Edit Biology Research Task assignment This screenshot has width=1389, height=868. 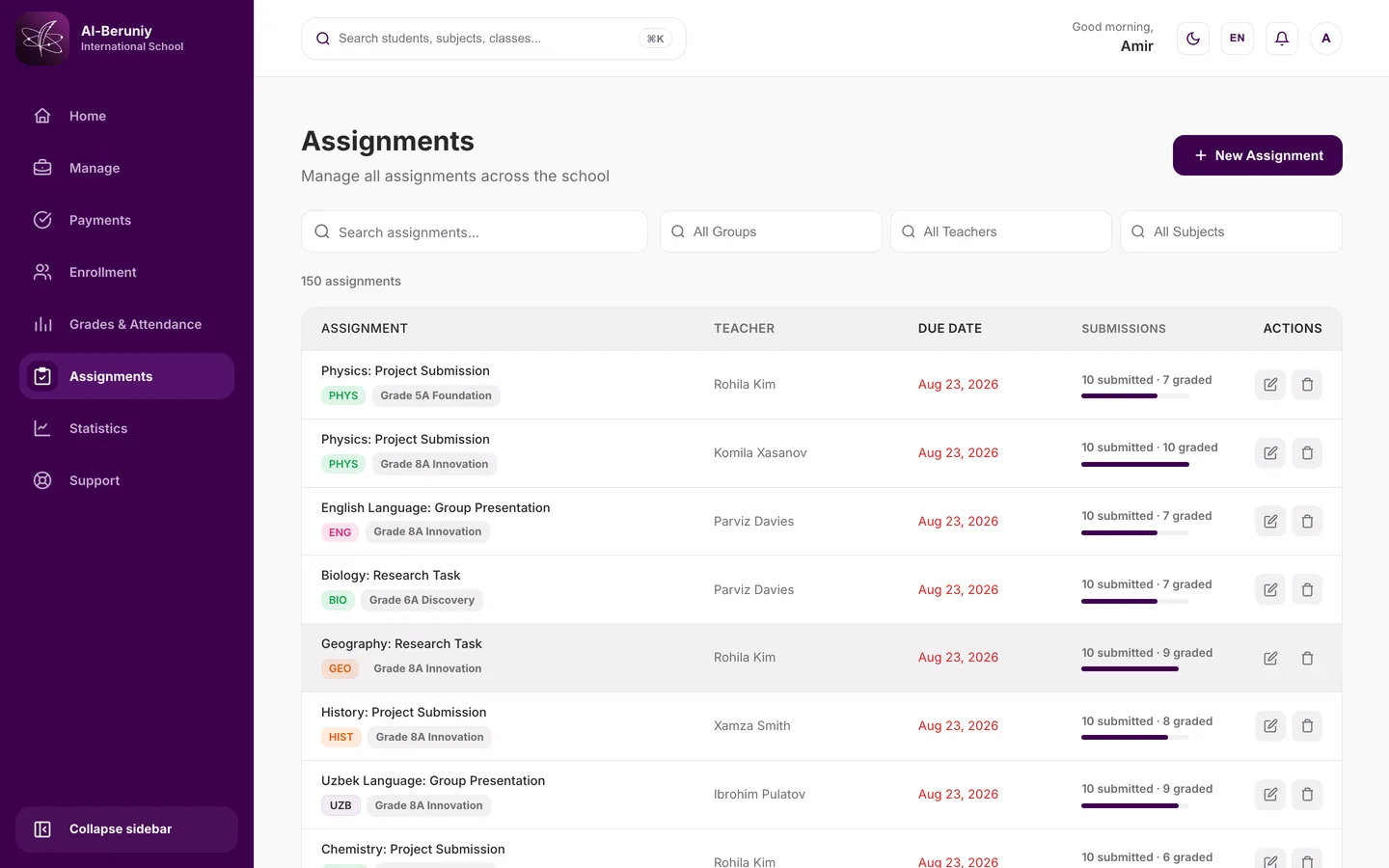pos(1270,590)
